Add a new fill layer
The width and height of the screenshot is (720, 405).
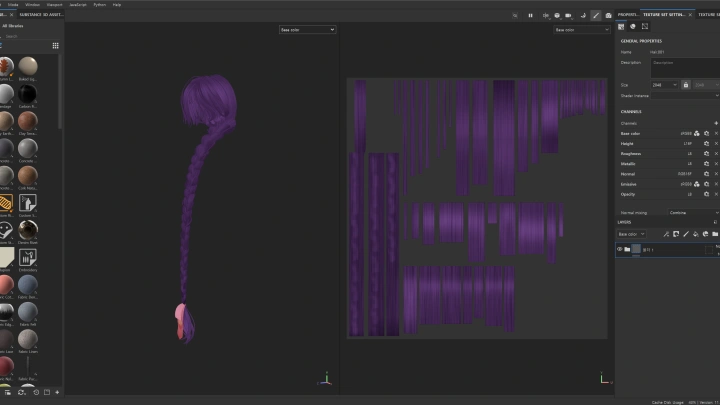696,234
